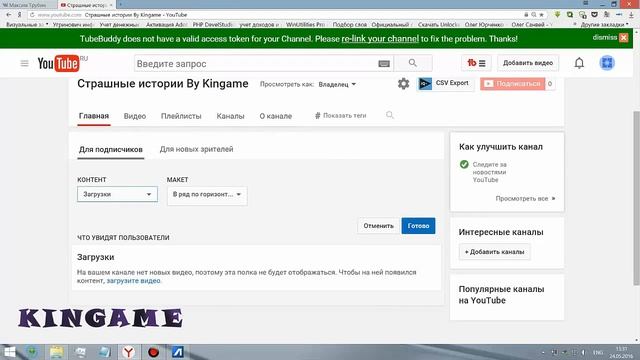Open the PHP DevelStudio bookmark

(x=212, y=24)
